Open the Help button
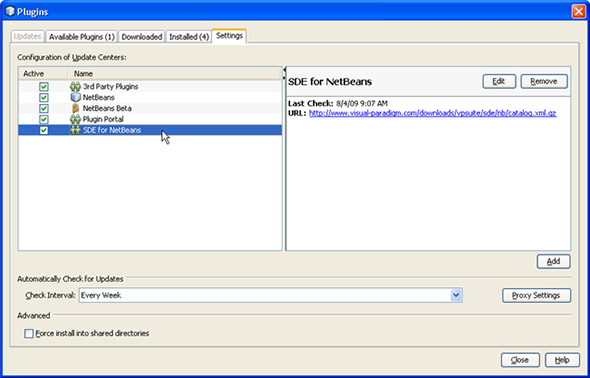590x378 pixels. [562, 360]
